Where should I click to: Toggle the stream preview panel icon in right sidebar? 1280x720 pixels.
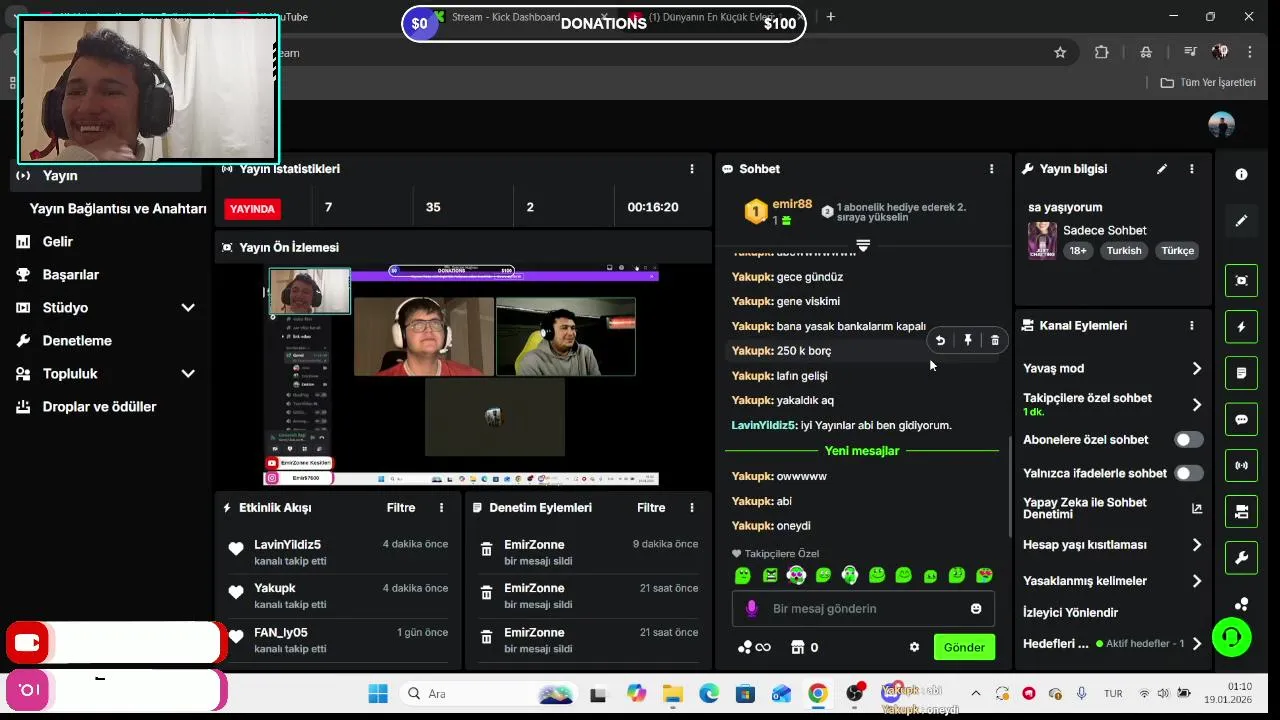pos(1241,280)
